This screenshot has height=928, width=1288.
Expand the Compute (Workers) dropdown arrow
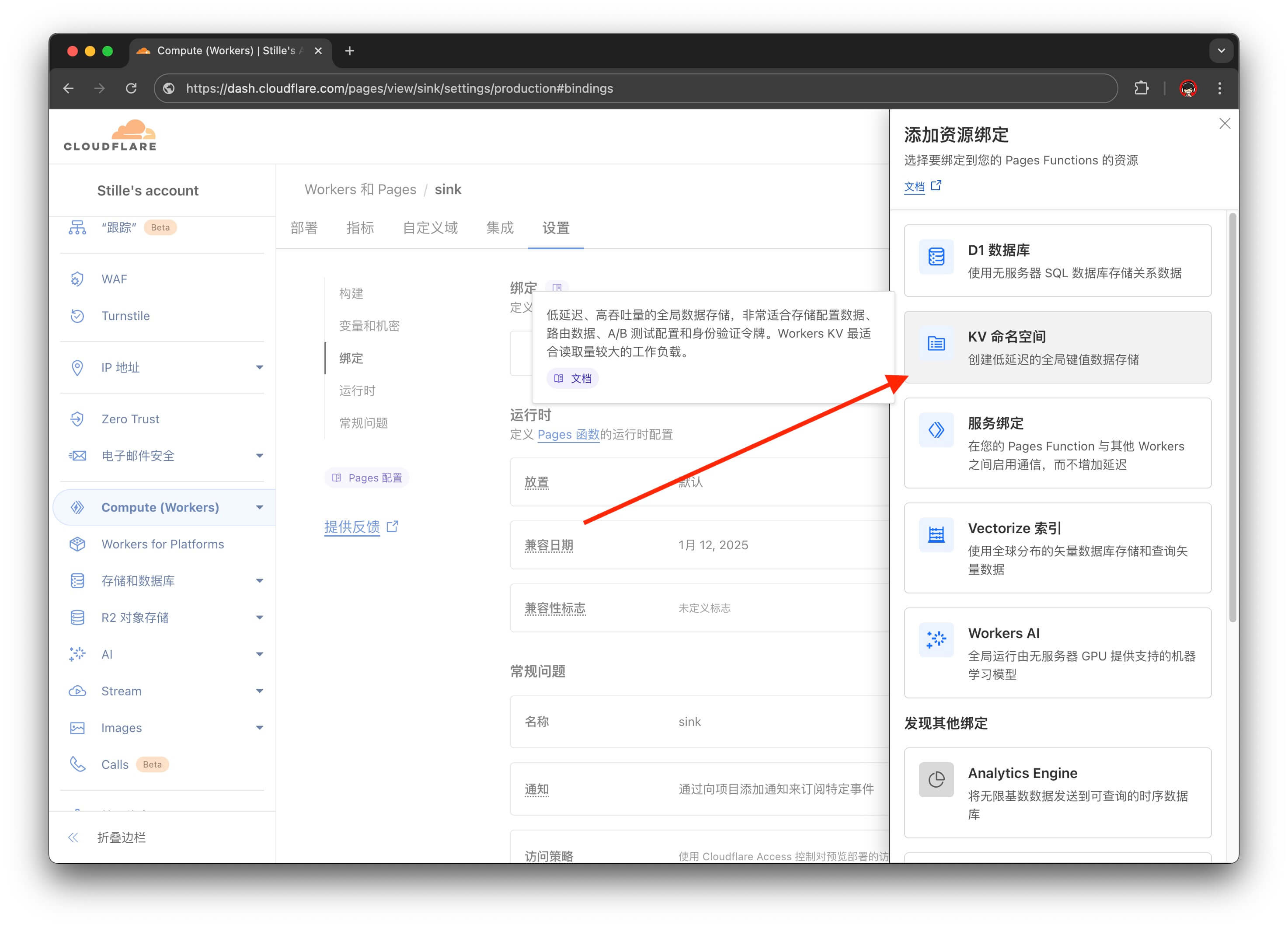[x=260, y=507]
